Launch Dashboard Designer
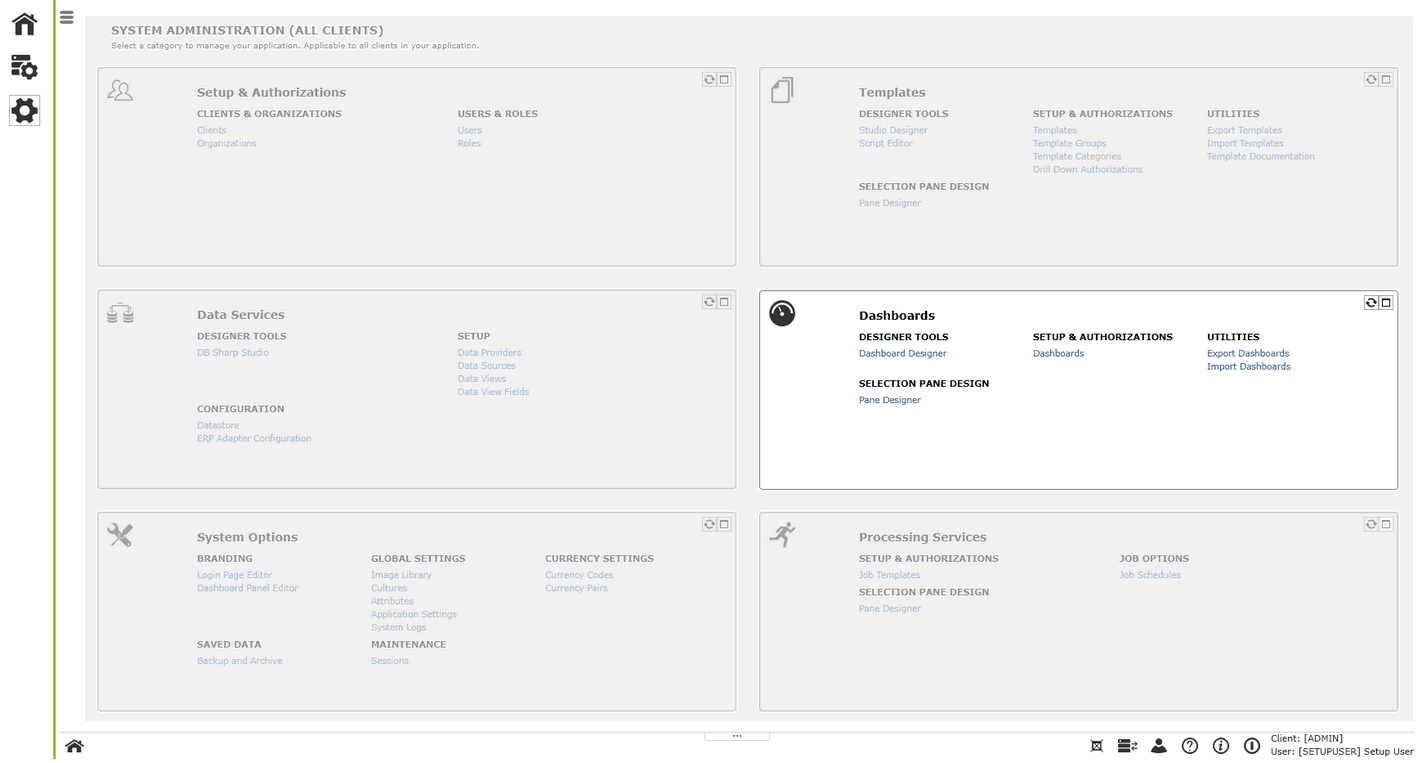The height and width of the screenshot is (763, 1418). click(x=903, y=353)
